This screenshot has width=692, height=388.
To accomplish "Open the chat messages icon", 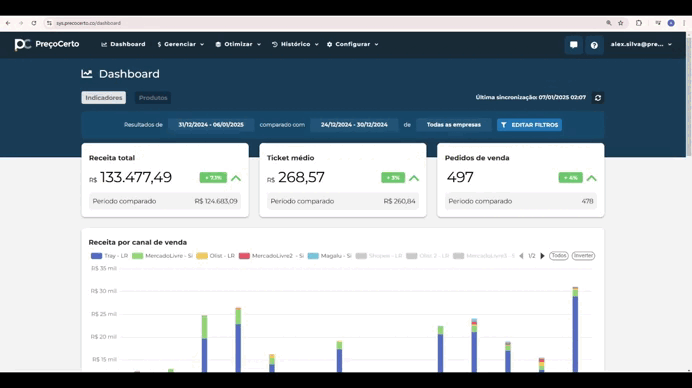I will (x=574, y=45).
